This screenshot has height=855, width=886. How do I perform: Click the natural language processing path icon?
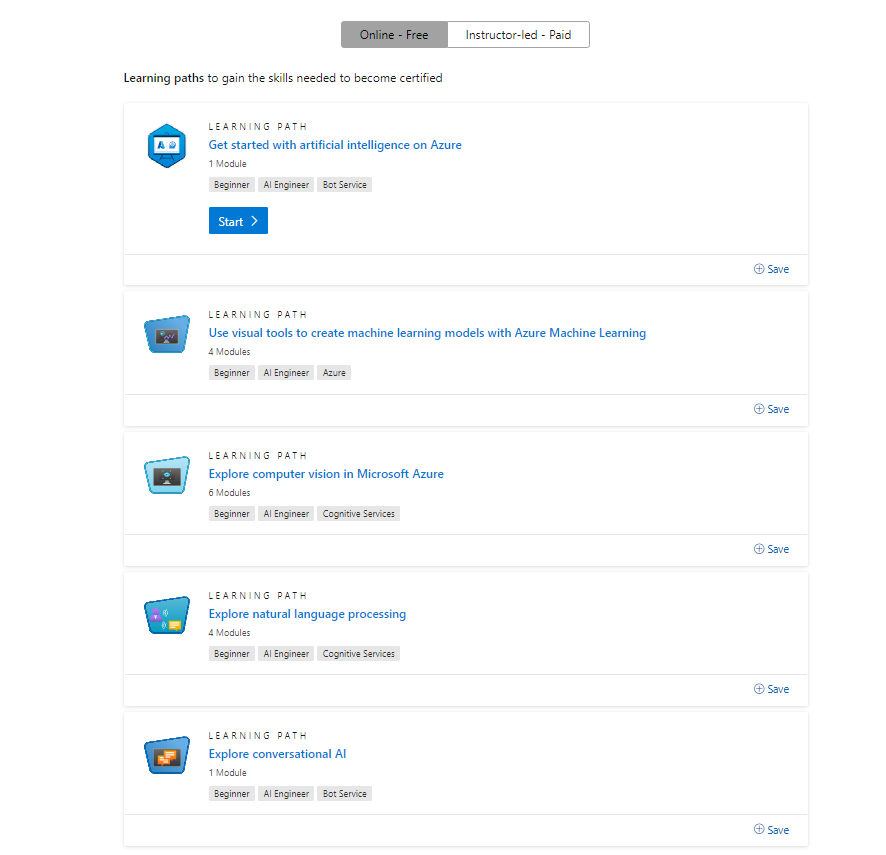[166, 614]
